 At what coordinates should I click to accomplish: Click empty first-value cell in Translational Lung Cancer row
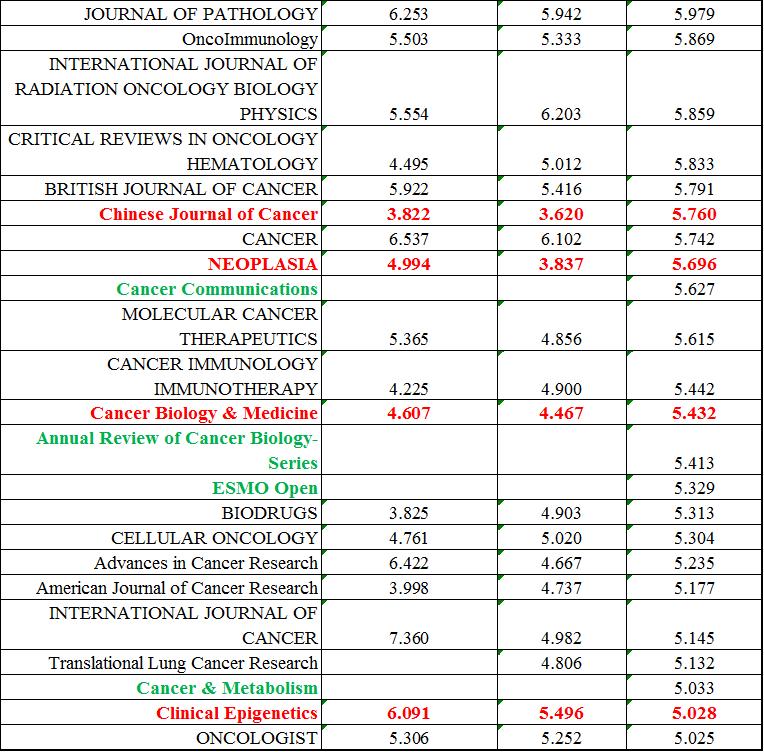409,662
